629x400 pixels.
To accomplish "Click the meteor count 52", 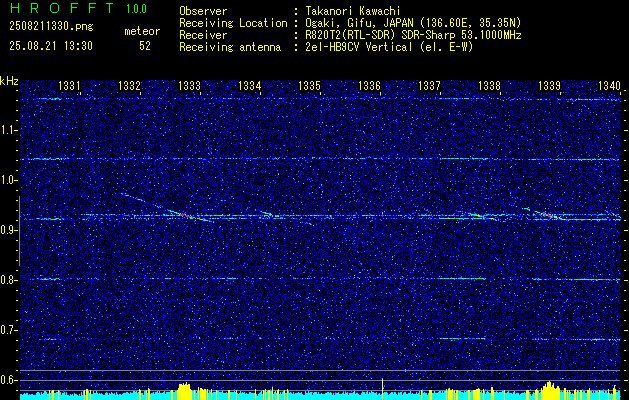I will (x=145, y=46).
